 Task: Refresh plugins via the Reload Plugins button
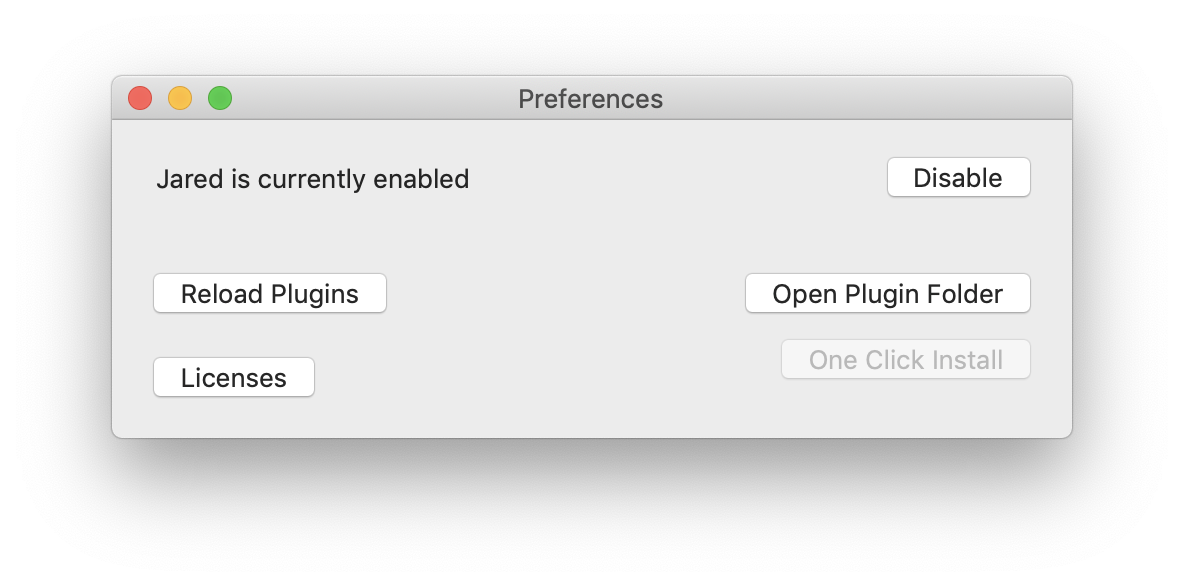click(x=269, y=294)
